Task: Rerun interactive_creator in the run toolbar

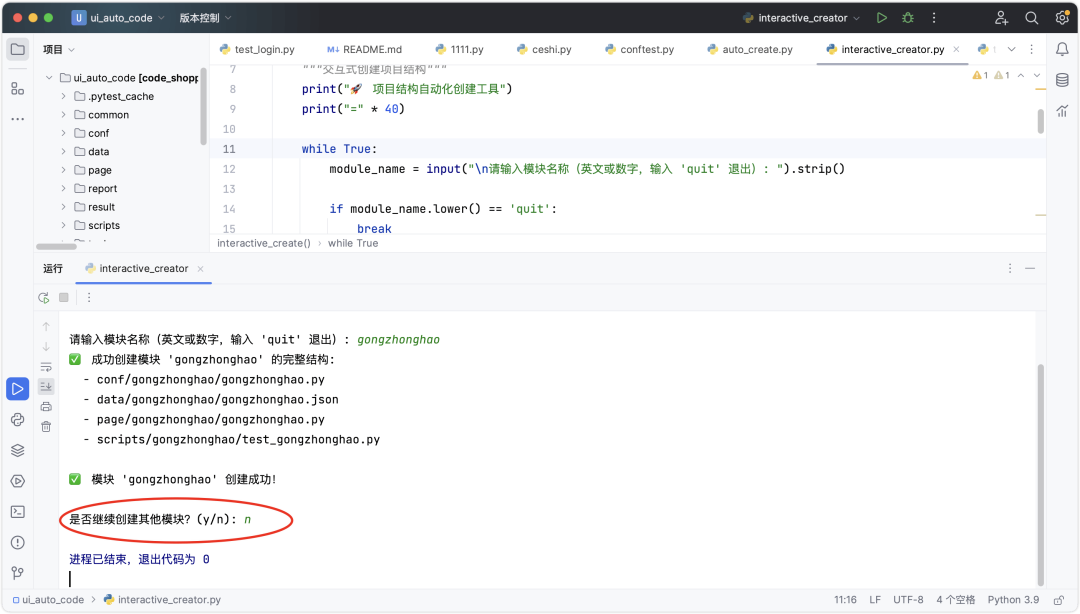Action: click(43, 298)
